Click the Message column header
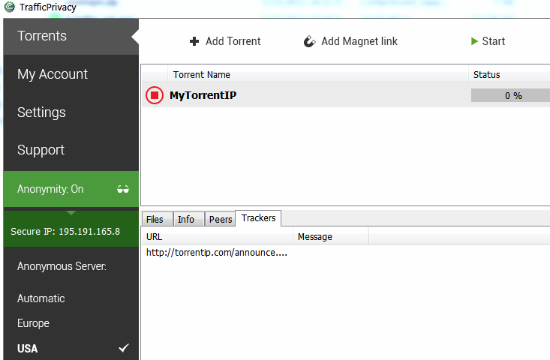The width and height of the screenshot is (550, 360). (x=331, y=237)
